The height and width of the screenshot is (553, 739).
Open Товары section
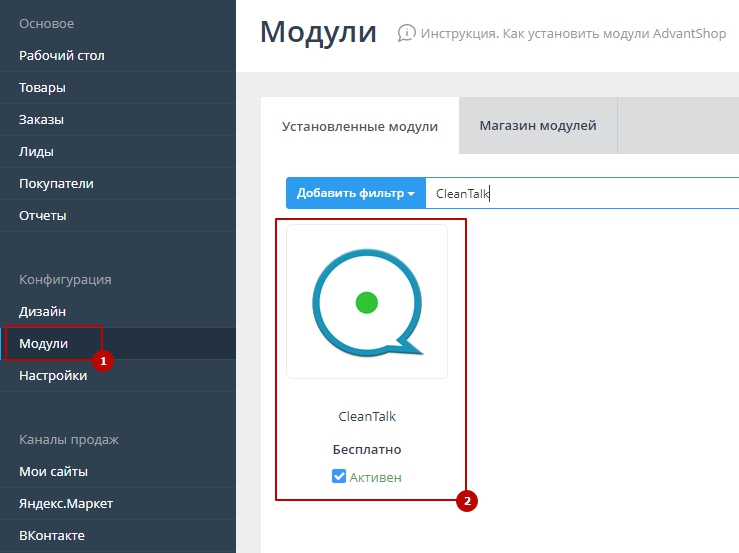[x=43, y=87]
